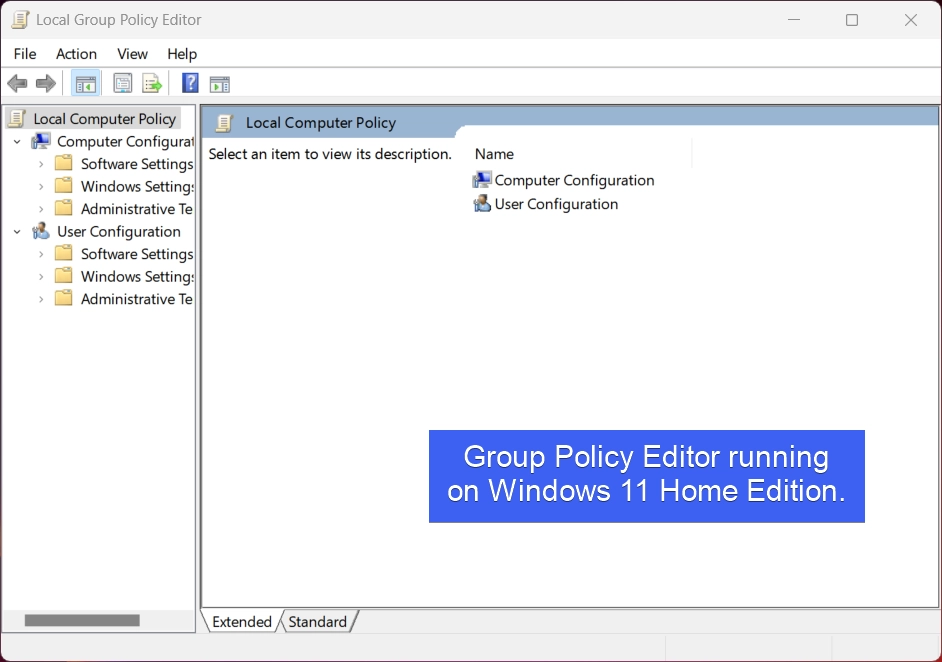
Task: Open the Action menu
Action: tap(76, 54)
